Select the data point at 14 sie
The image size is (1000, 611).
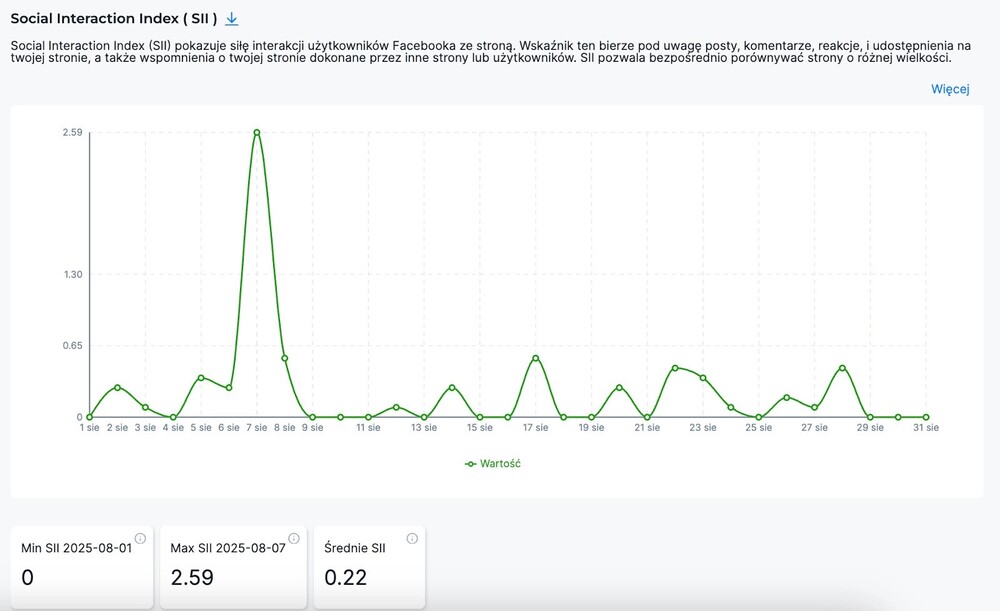(x=452, y=387)
